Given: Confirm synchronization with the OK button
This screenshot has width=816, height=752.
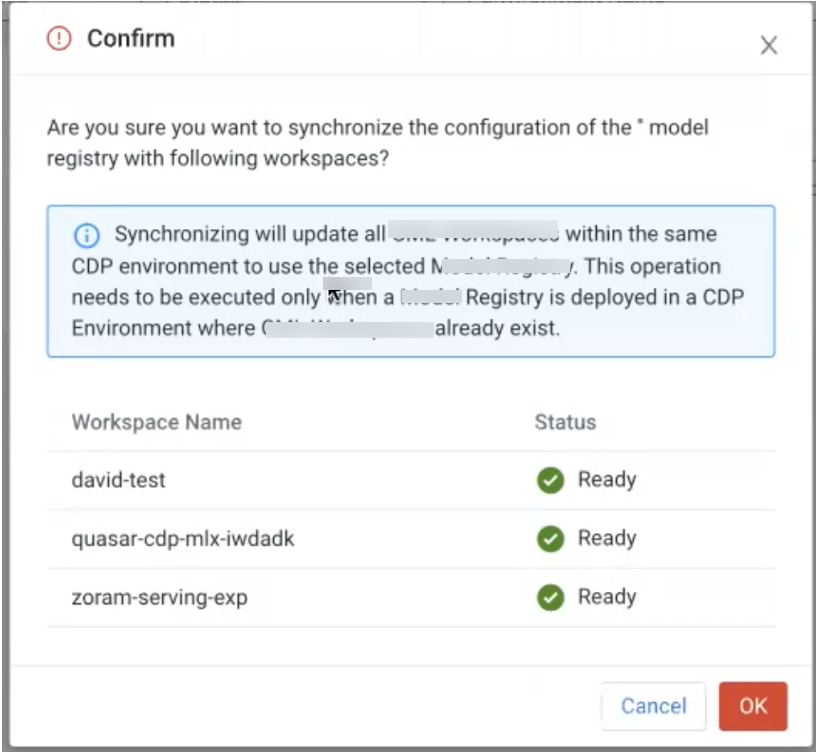Looking at the screenshot, I should click(x=752, y=706).
